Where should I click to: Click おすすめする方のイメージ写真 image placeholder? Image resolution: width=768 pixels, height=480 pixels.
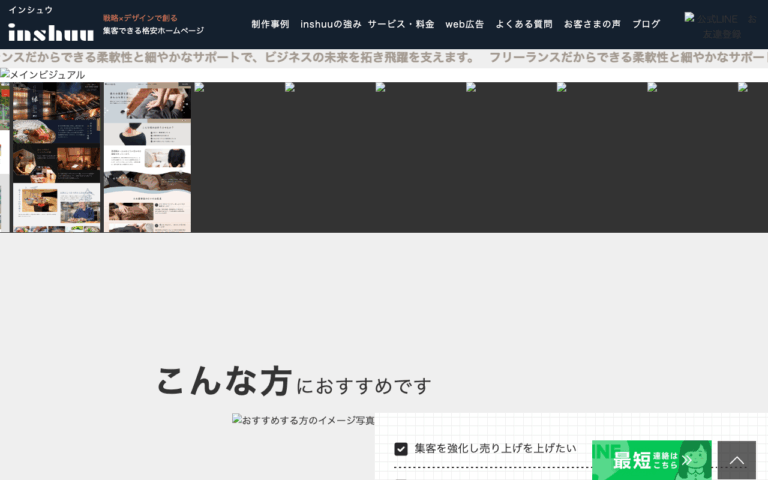click(303, 420)
